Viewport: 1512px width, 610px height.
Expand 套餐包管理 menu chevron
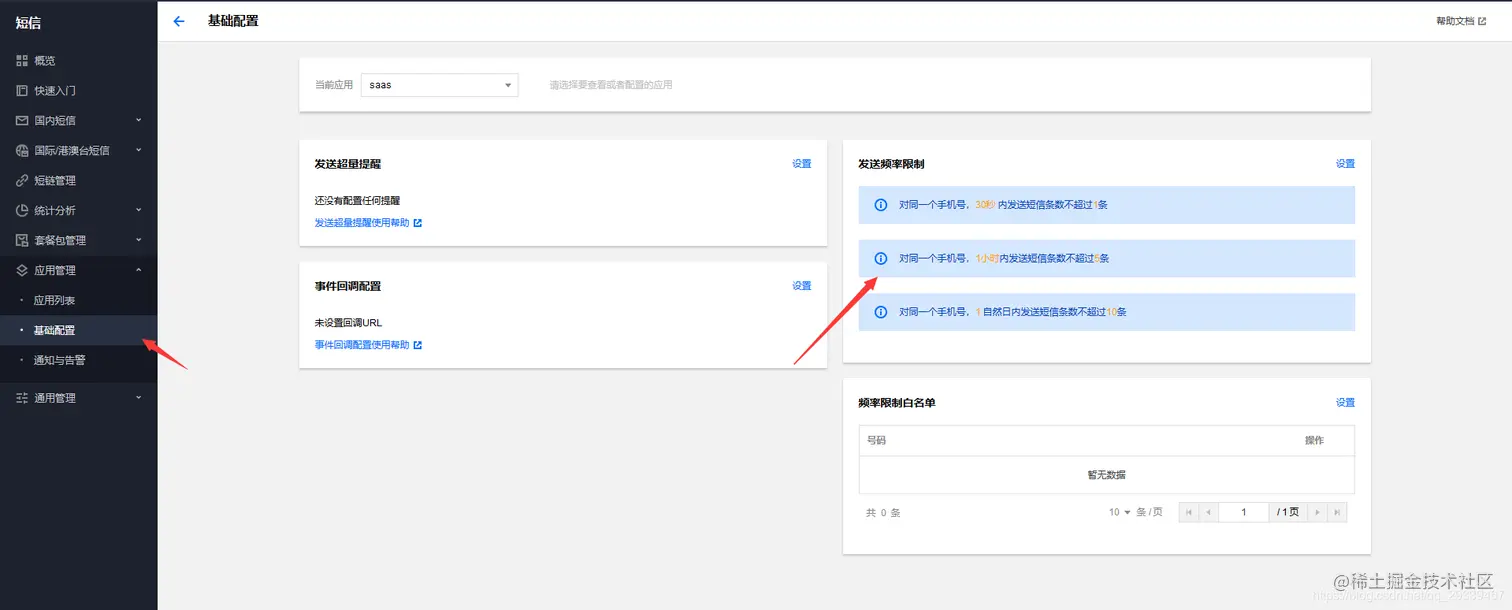point(139,240)
